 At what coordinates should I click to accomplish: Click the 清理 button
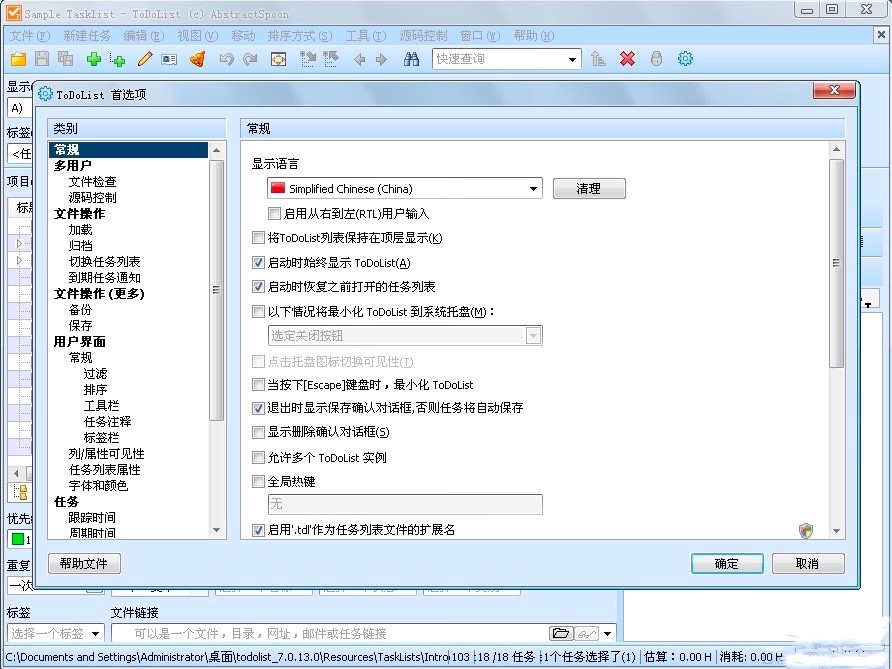[589, 188]
